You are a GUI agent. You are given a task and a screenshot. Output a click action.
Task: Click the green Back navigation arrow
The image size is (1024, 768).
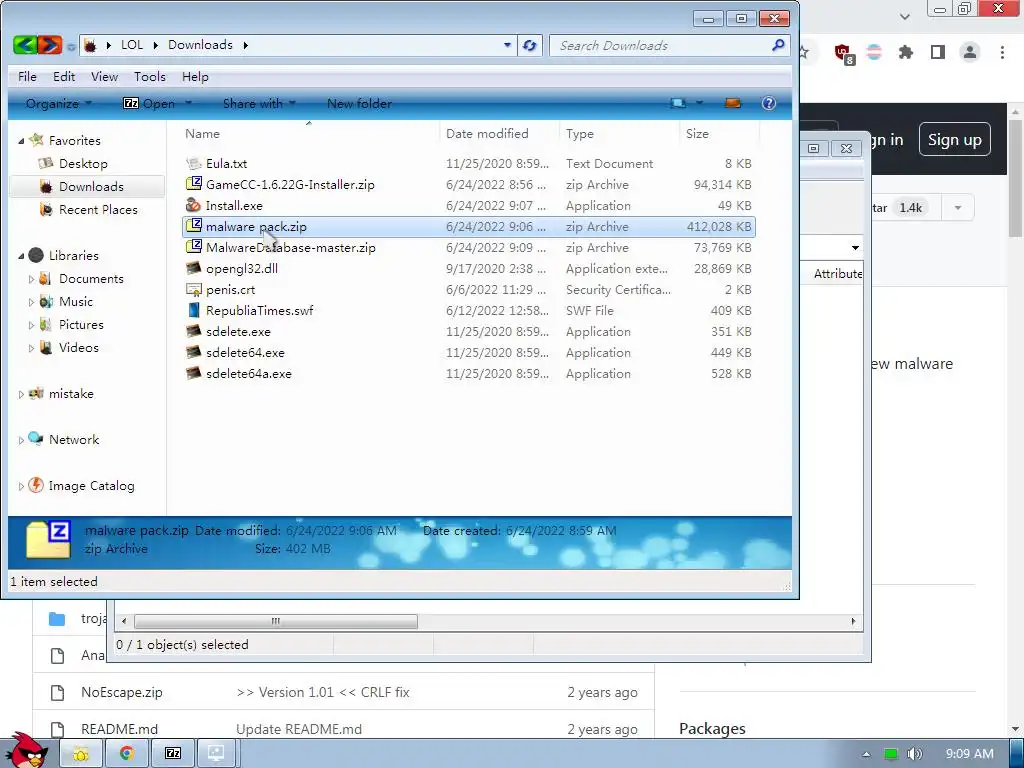[25, 44]
